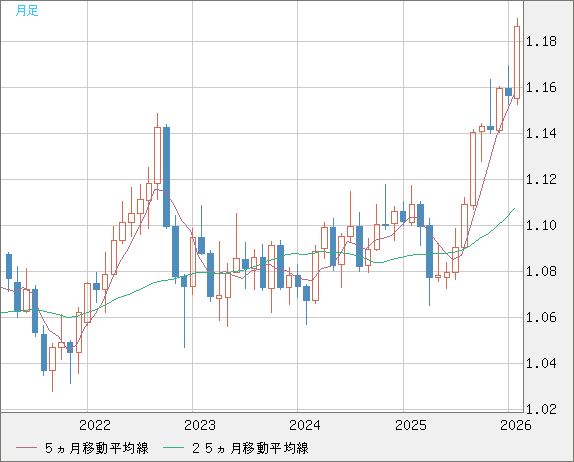Click the pink 5-month legend line sample
The image size is (574, 462).
26,448
